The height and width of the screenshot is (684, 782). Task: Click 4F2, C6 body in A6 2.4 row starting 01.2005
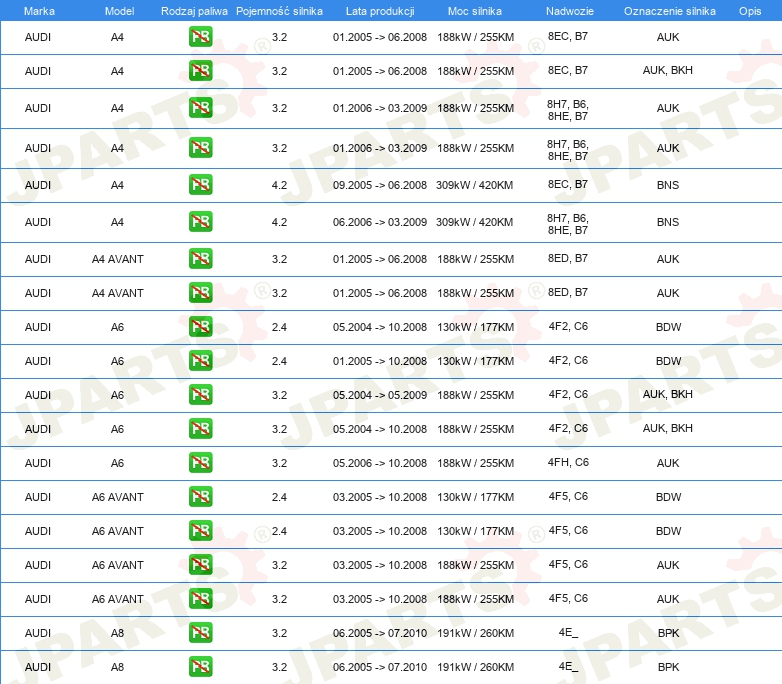[x=568, y=360]
